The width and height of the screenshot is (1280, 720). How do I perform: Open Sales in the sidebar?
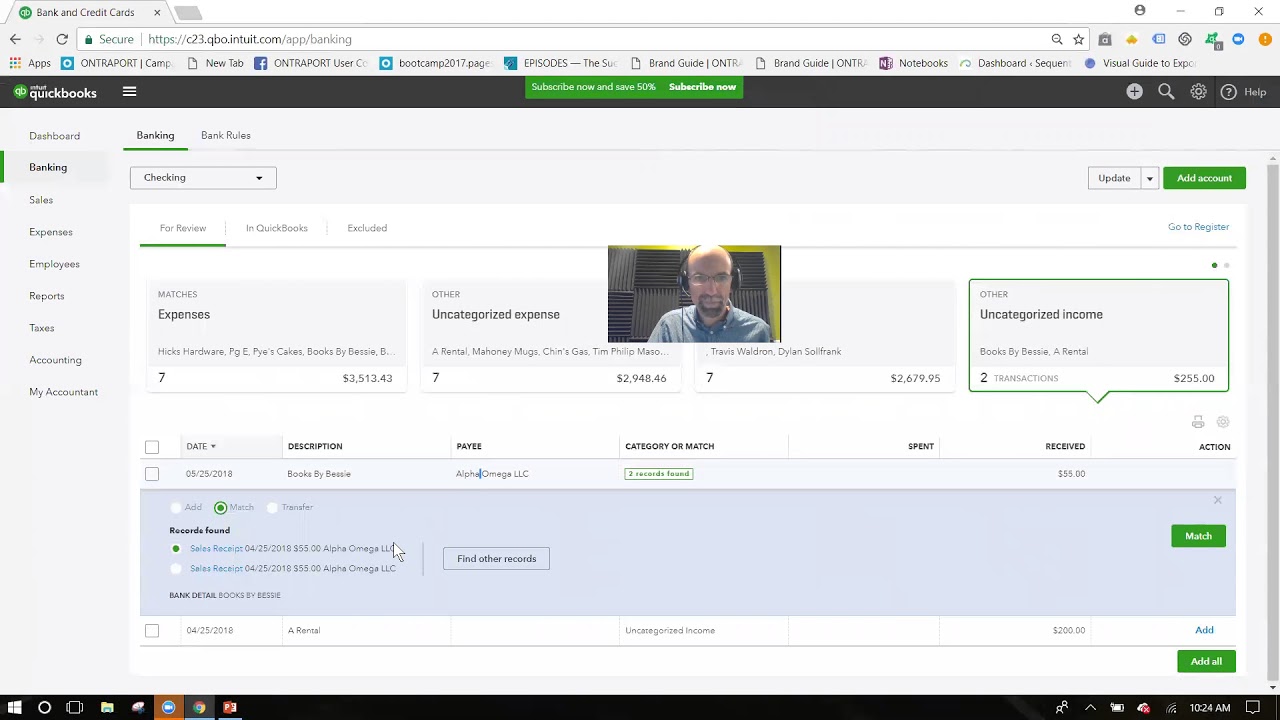[x=41, y=200]
